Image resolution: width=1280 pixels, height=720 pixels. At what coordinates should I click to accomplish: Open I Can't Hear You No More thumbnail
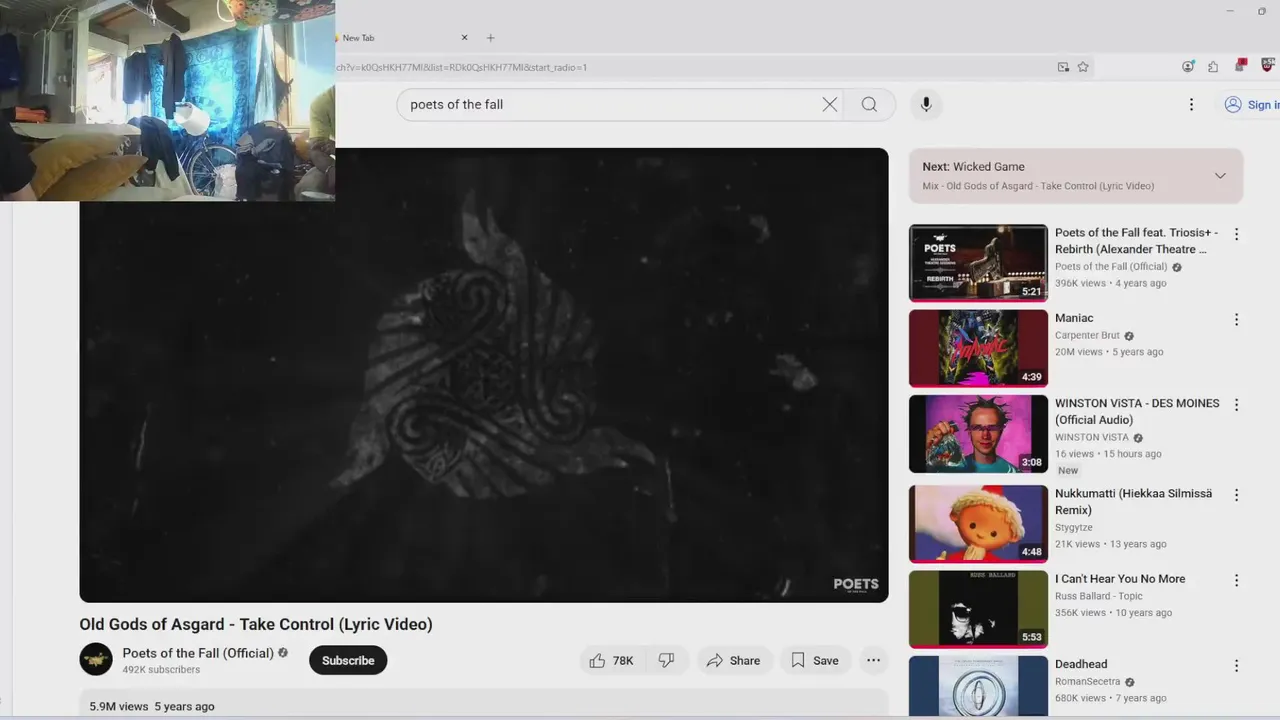pos(978,609)
